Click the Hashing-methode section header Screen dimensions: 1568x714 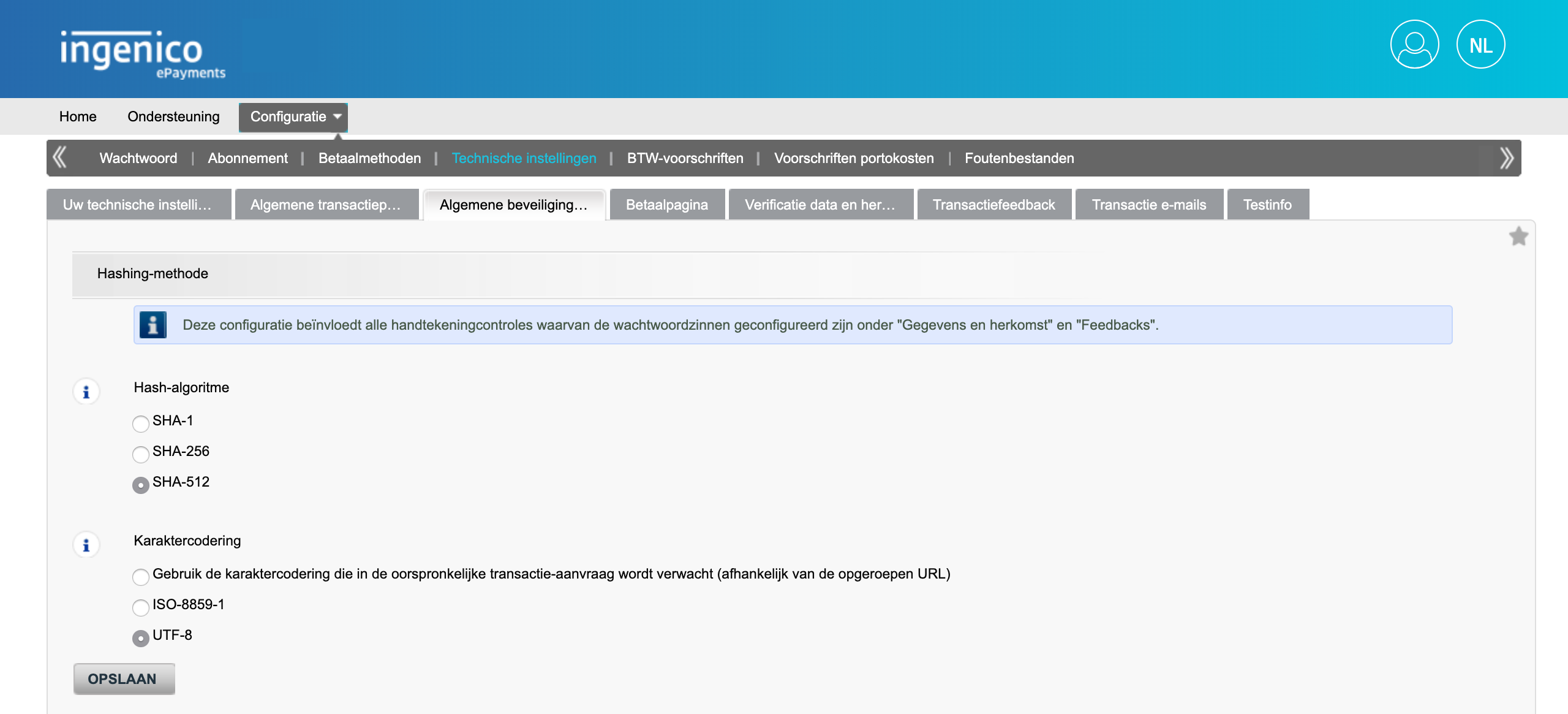tap(153, 273)
